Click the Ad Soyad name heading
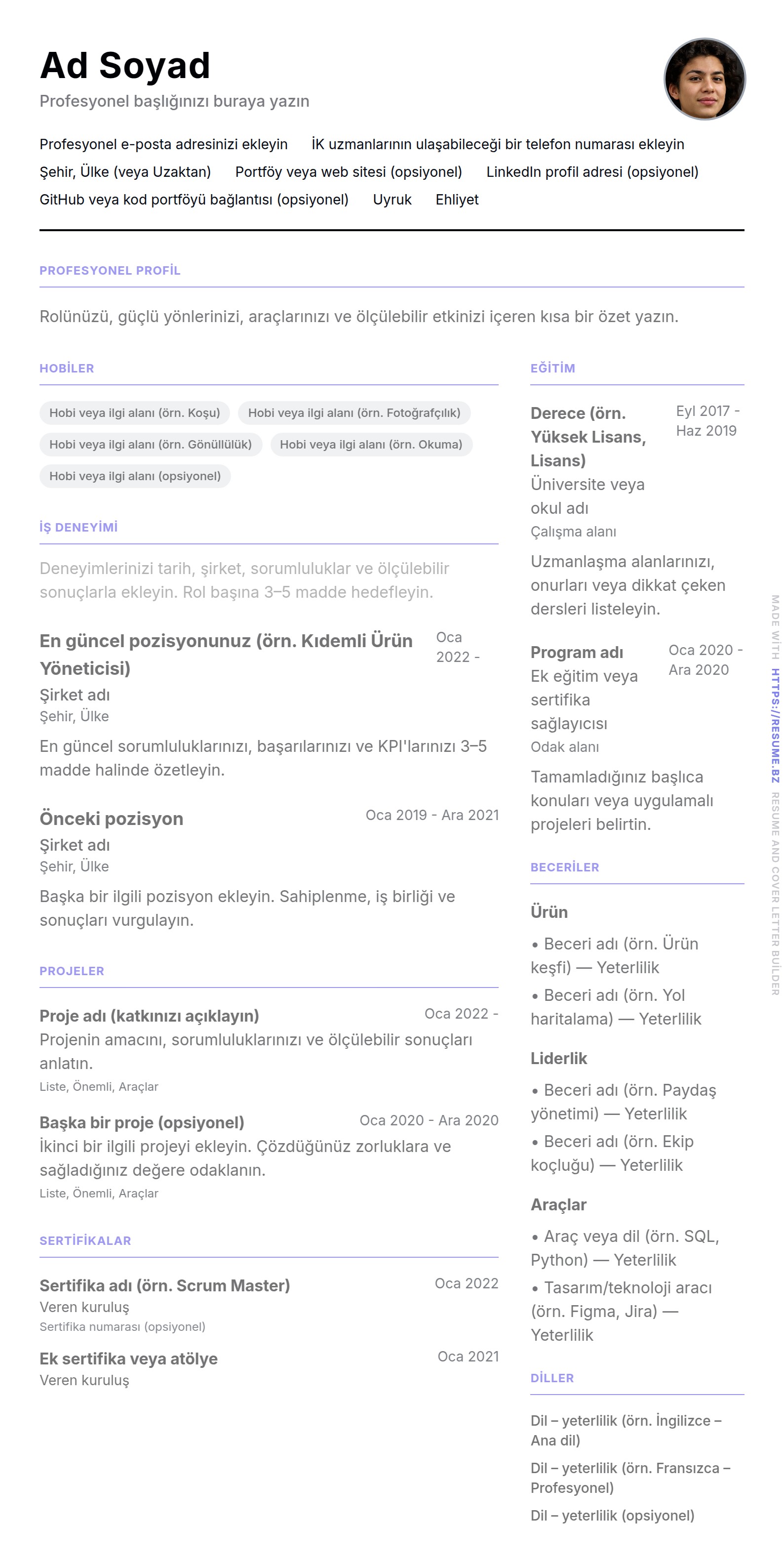The height and width of the screenshot is (1565, 784). pos(125,66)
